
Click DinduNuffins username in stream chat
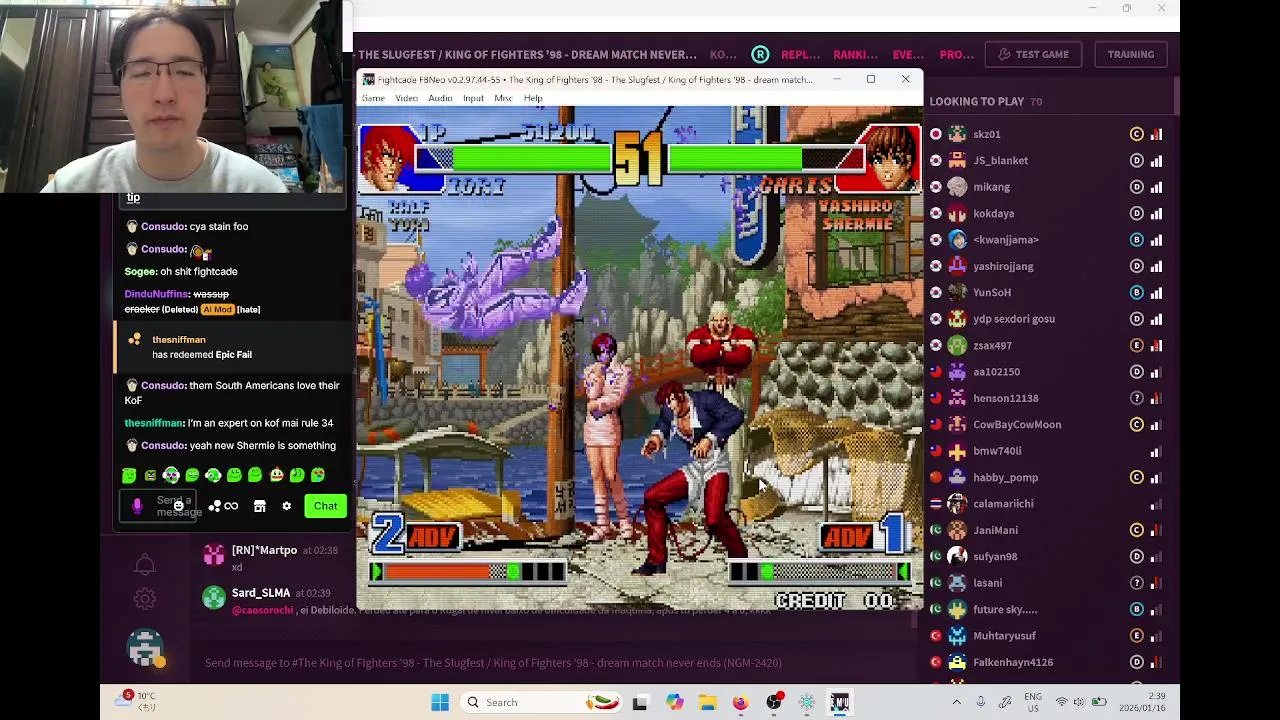pos(156,294)
